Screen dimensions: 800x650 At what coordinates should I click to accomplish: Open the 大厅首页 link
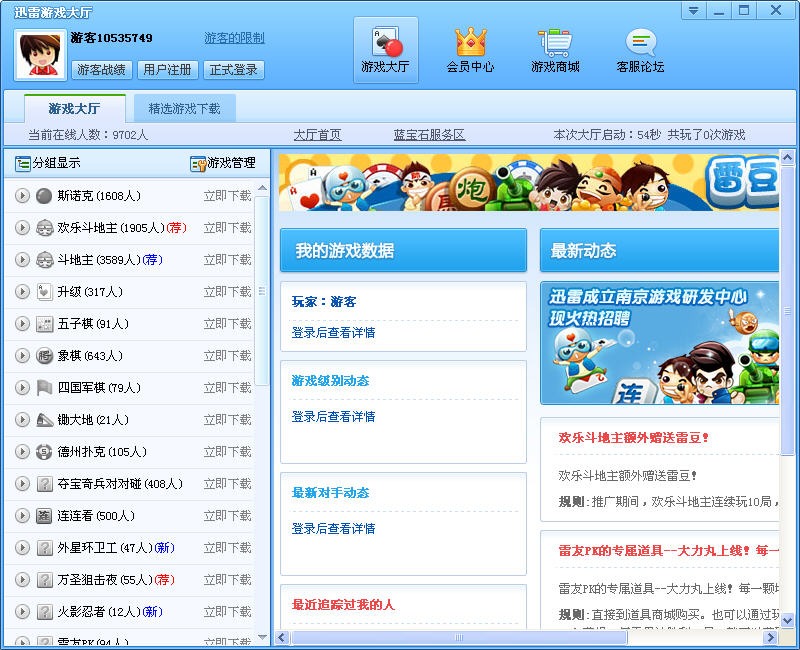[x=317, y=135]
